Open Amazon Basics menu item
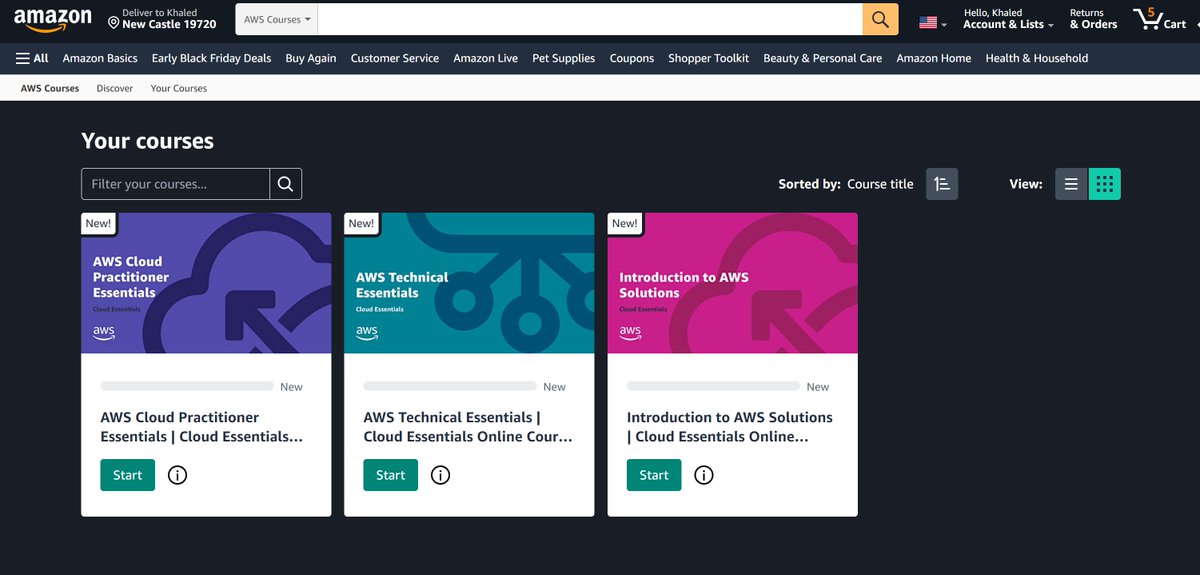Viewport: 1200px width, 575px height. tap(100, 58)
